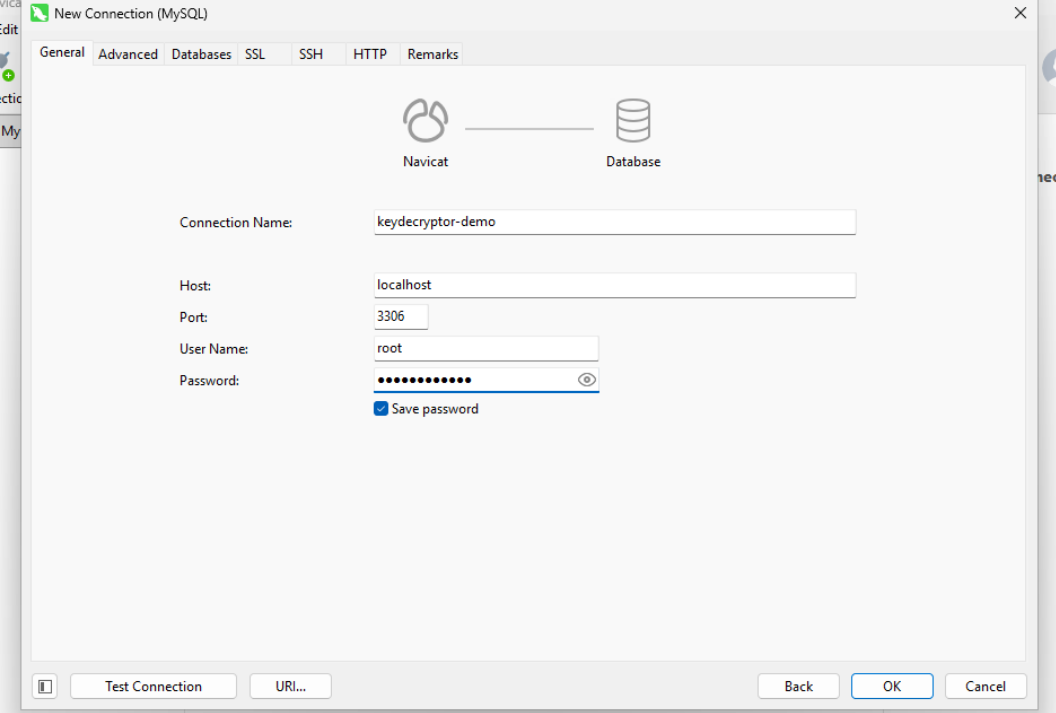
Task: Open the URI dialog
Action: 290,686
